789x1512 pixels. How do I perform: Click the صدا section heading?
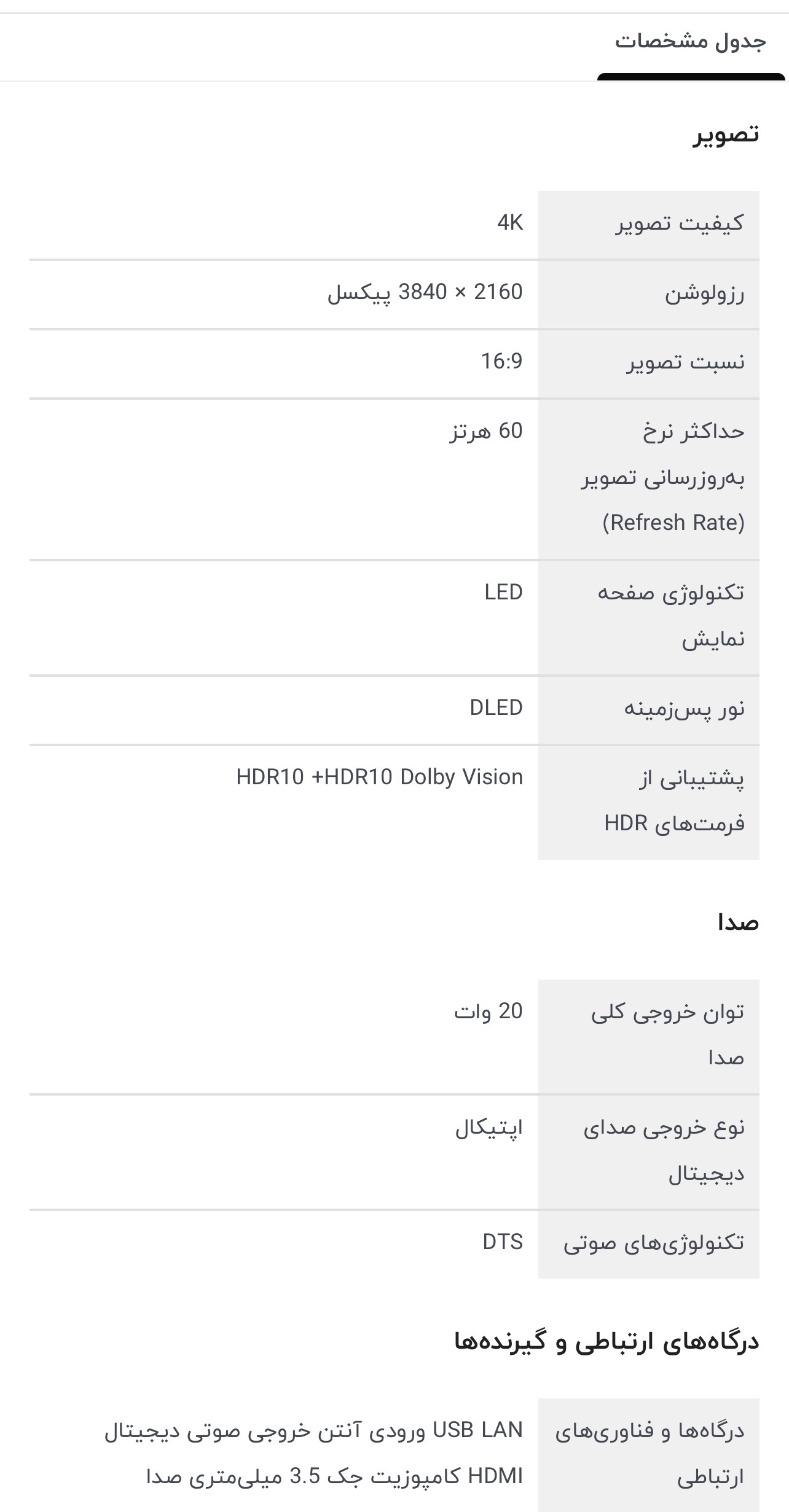[738, 923]
